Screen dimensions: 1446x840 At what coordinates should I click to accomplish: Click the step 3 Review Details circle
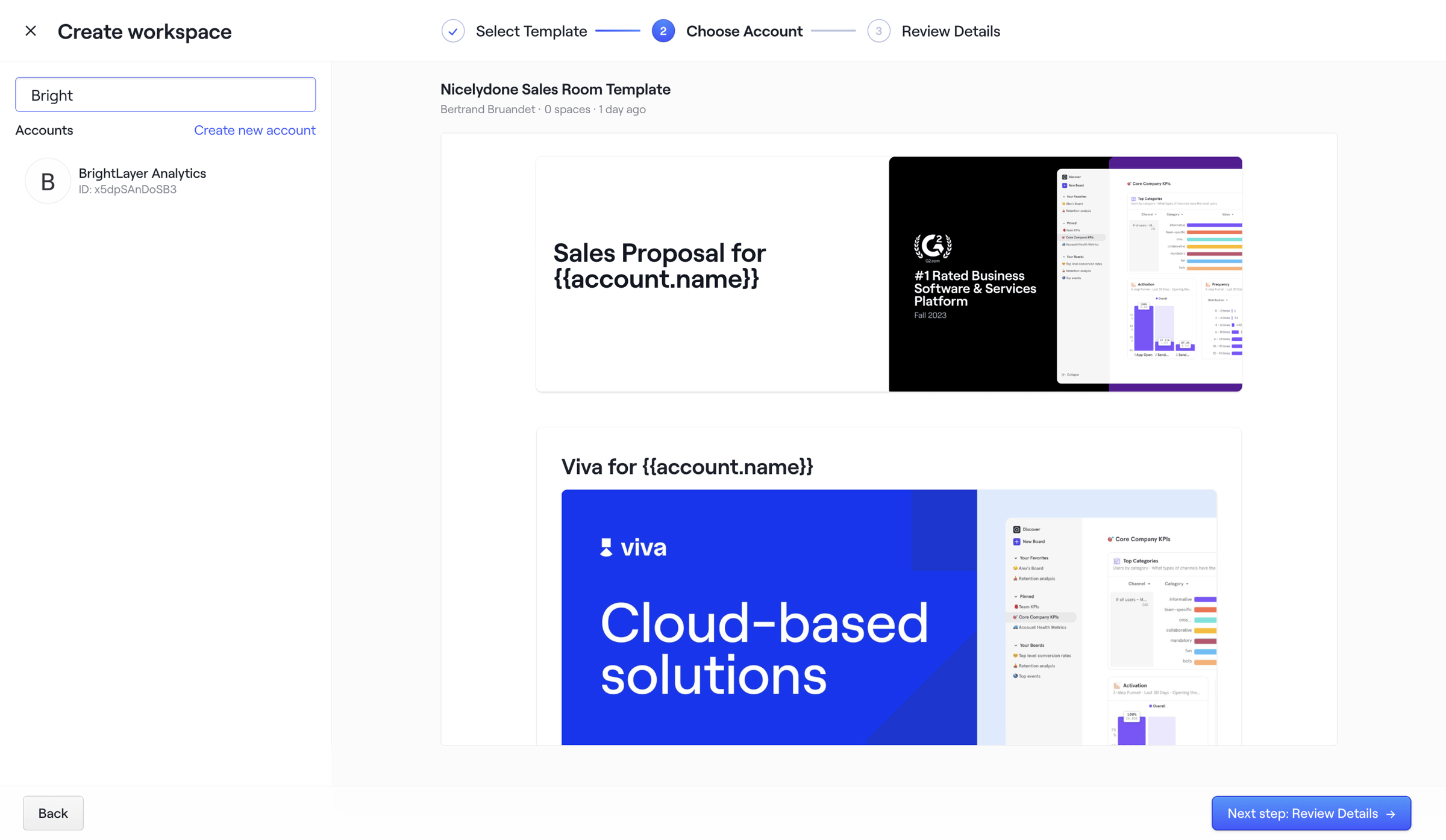pos(878,31)
